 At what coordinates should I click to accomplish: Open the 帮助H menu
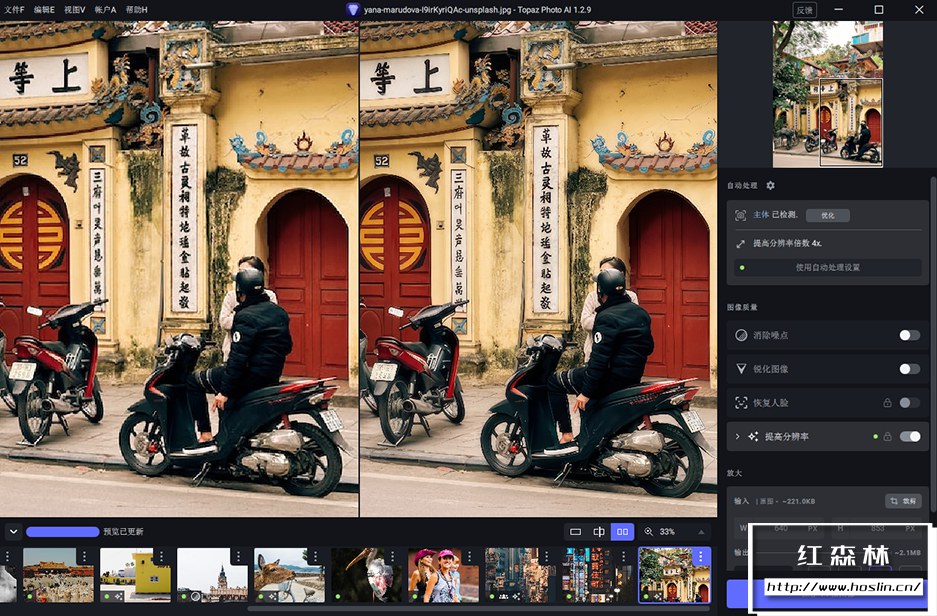pyautogui.click(x=136, y=10)
